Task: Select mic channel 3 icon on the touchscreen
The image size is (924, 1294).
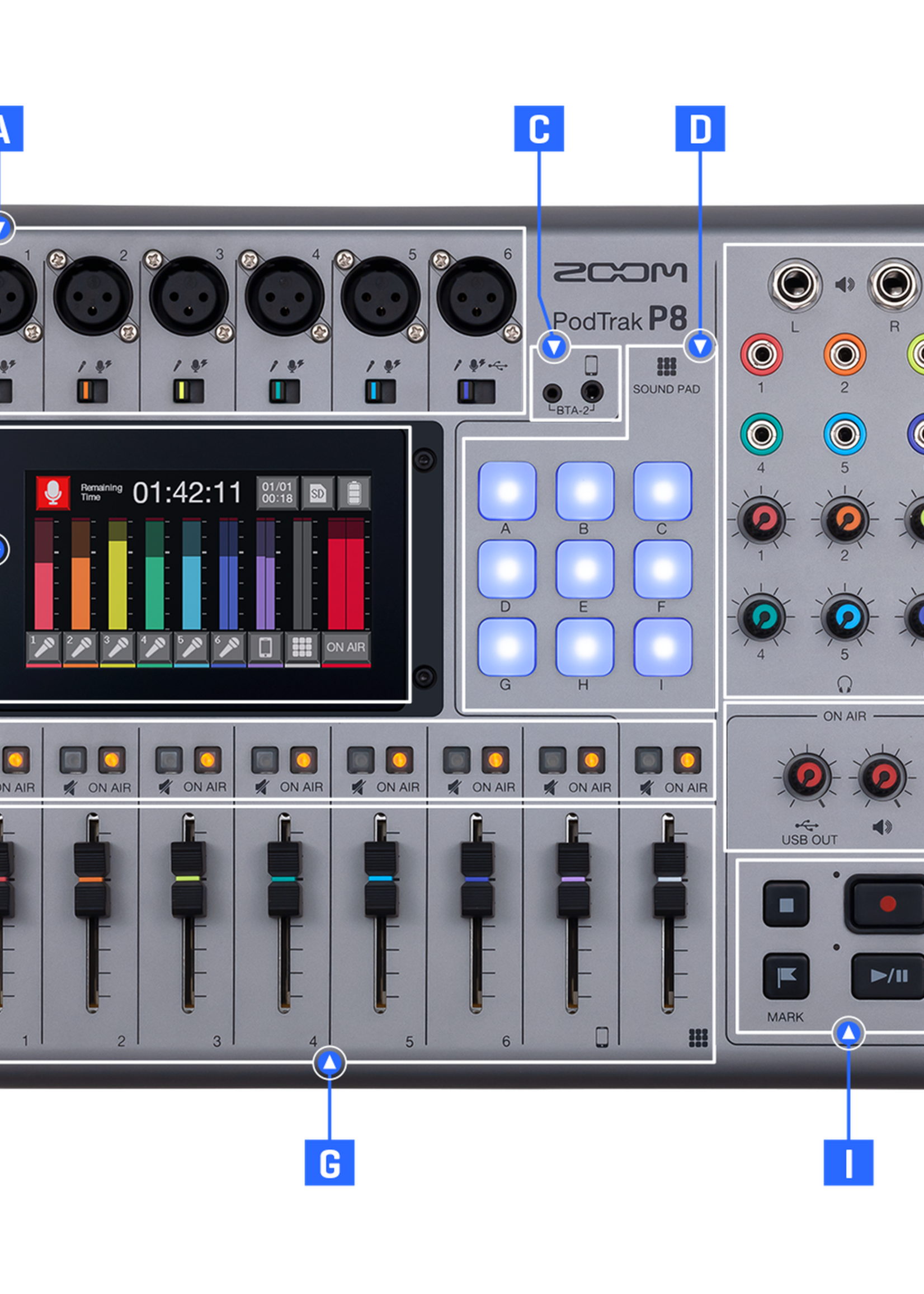Action: (x=118, y=649)
